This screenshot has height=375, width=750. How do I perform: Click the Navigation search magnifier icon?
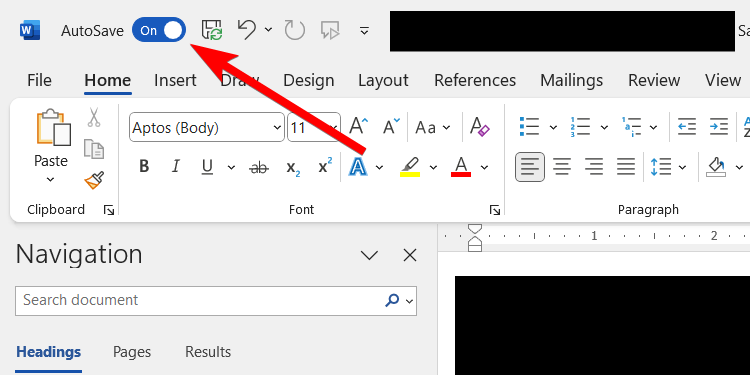click(x=392, y=301)
